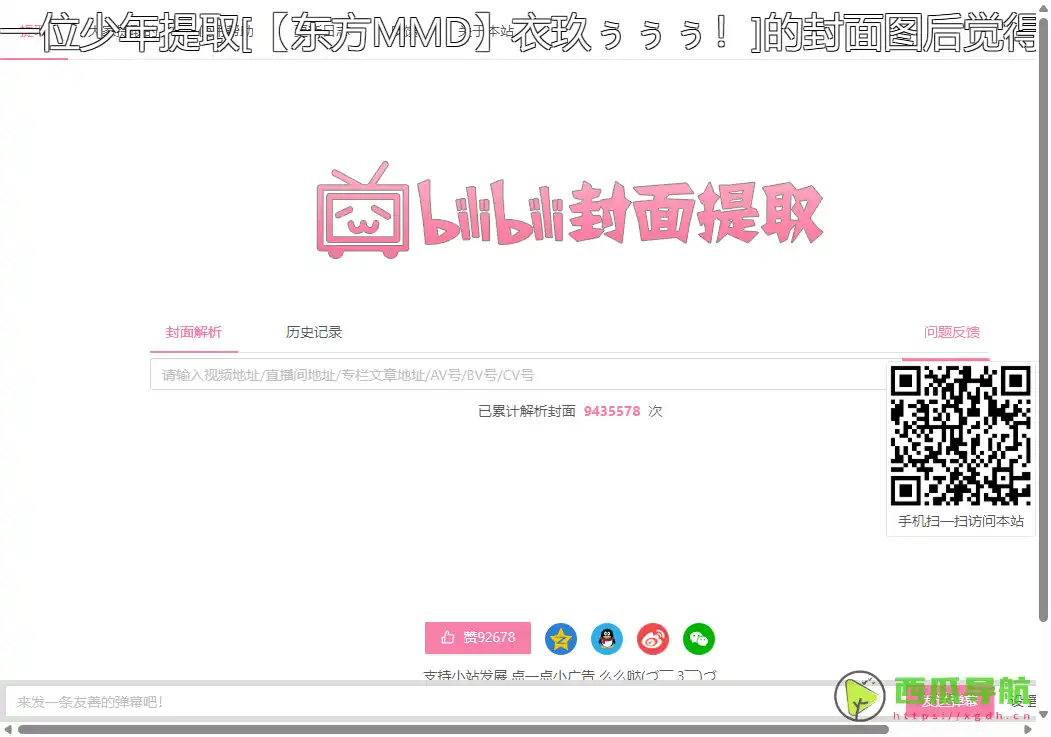Click the QR code for mobile access
Image resolution: width=1051 pixels, height=737 pixels.
coord(961,437)
